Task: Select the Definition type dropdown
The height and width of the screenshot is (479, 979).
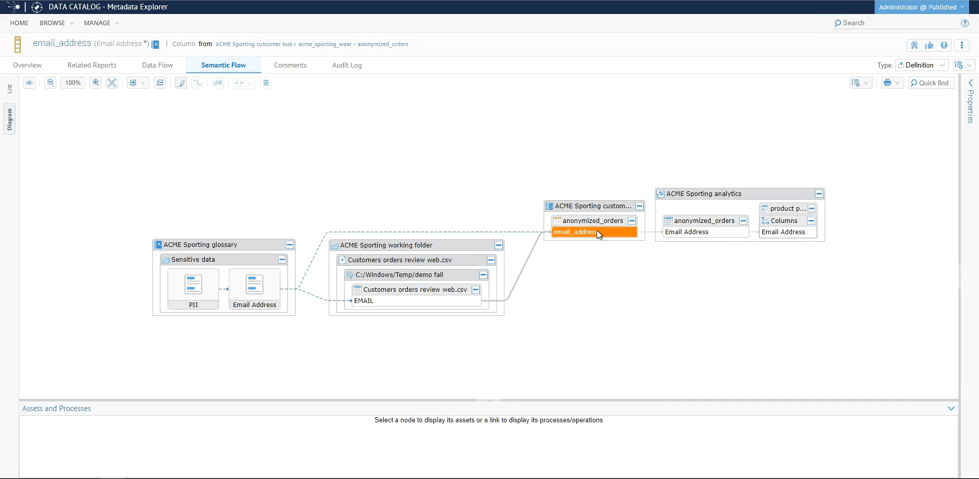Action: tap(922, 65)
